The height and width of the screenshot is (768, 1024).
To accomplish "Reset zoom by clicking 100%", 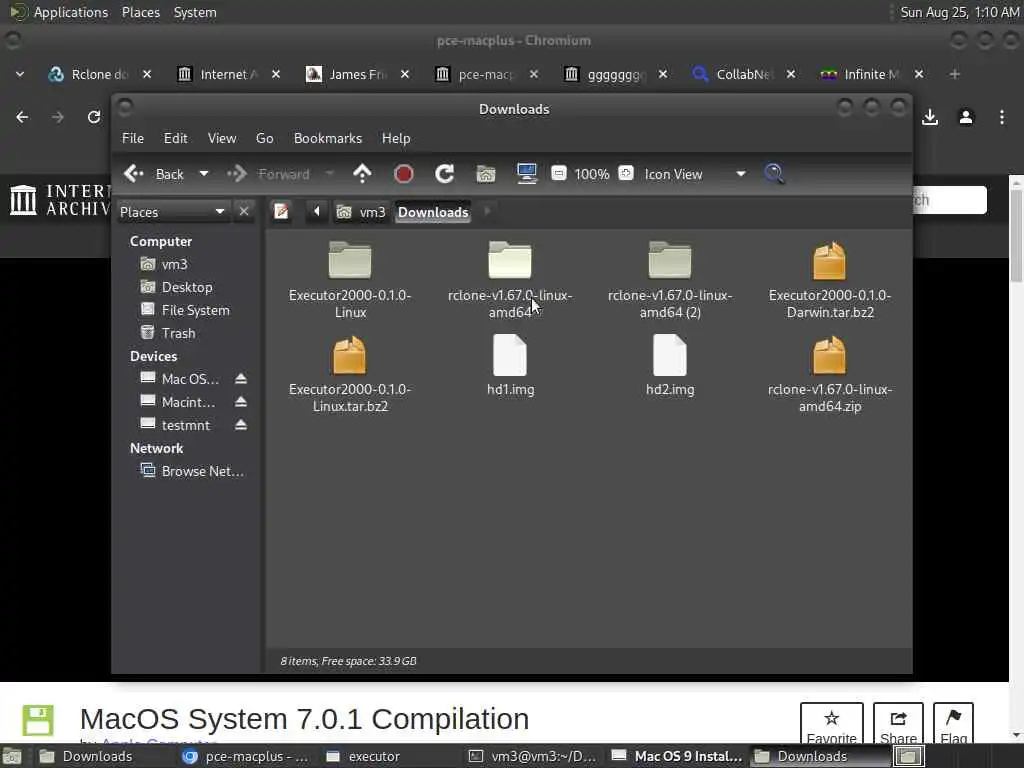I will pos(592,174).
